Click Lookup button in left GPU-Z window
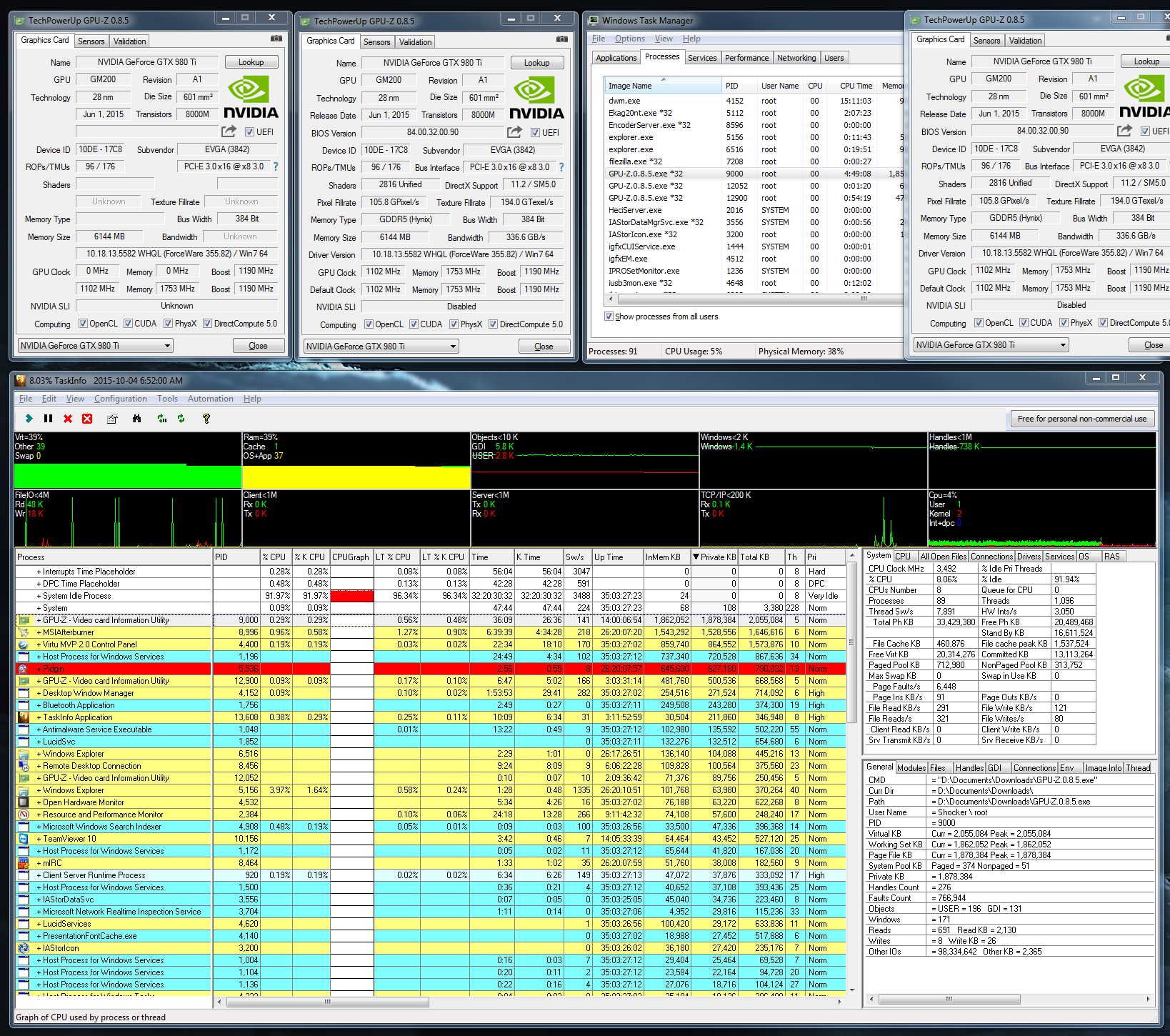Image resolution: width=1170 pixels, height=1036 pixels. pyautogui.click(x=251, y=62)
